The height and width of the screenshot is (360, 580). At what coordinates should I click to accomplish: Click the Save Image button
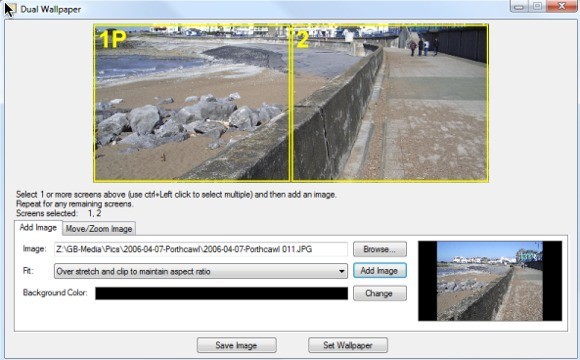click(236, 345)
